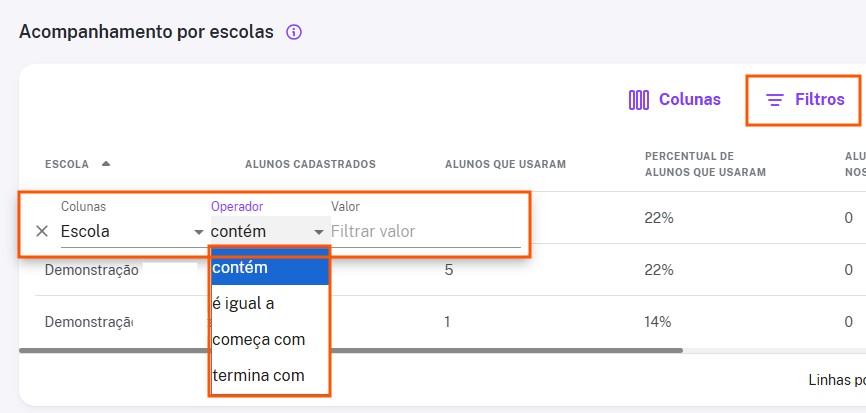The image size is (866, 413).
Task: Click the Filtrar valor input field
Action: (425, 231)
